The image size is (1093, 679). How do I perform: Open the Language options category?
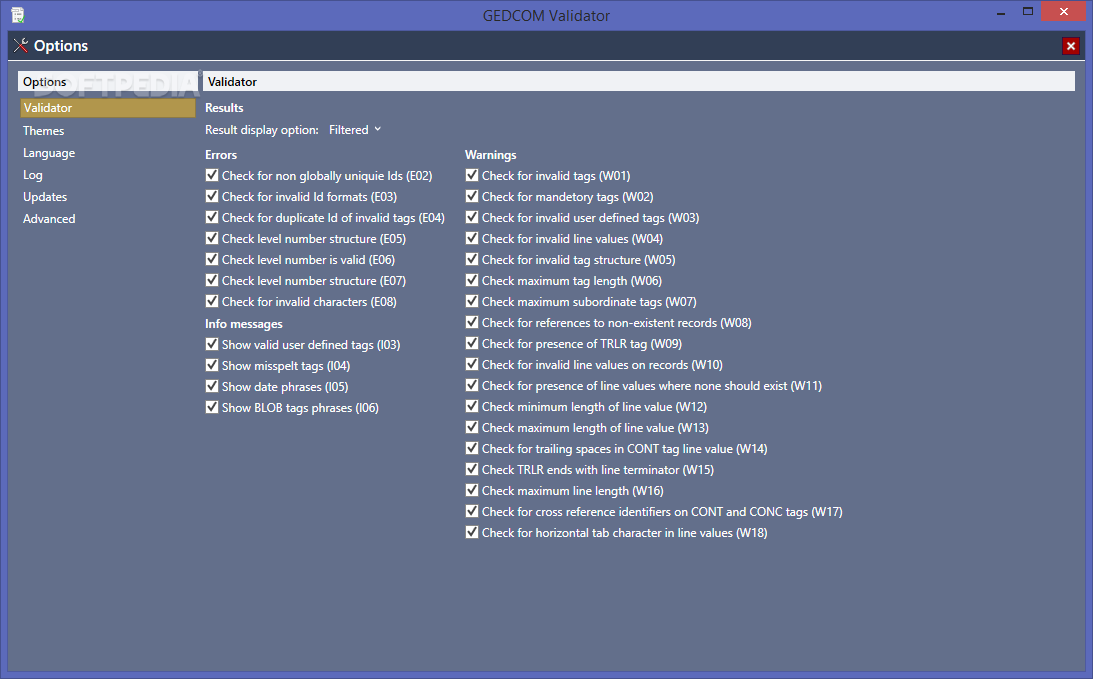(49, 153)
